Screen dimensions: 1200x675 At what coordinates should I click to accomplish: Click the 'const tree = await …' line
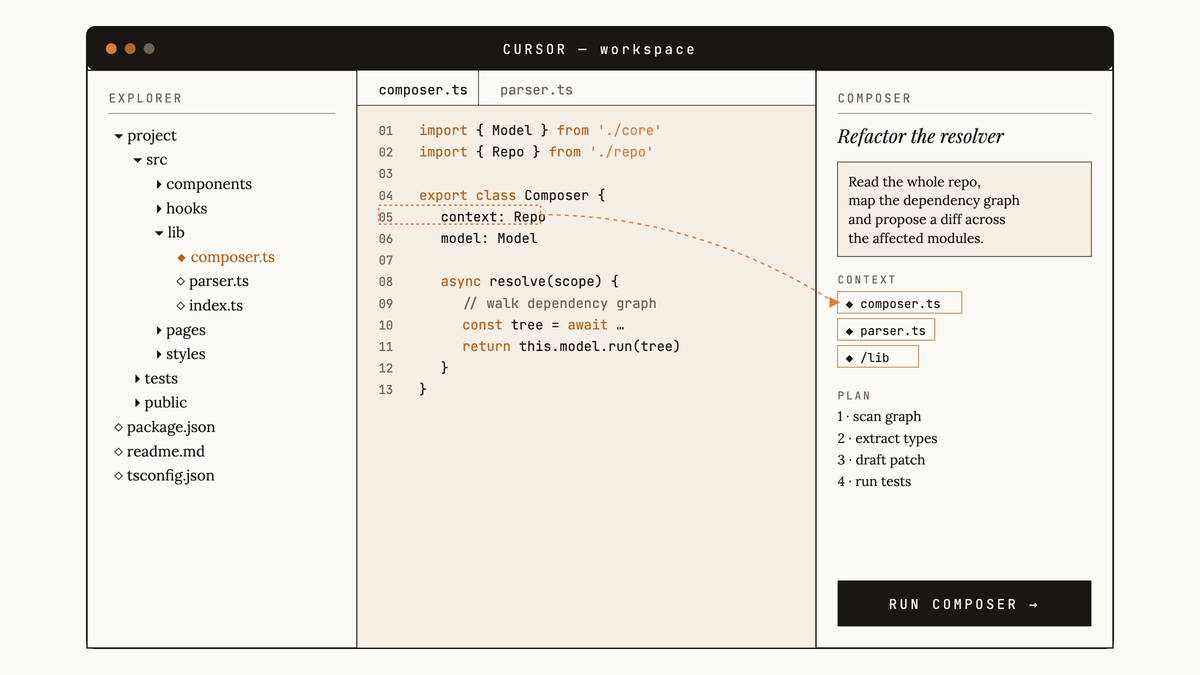pyautogui.click(x=543, y=325)
